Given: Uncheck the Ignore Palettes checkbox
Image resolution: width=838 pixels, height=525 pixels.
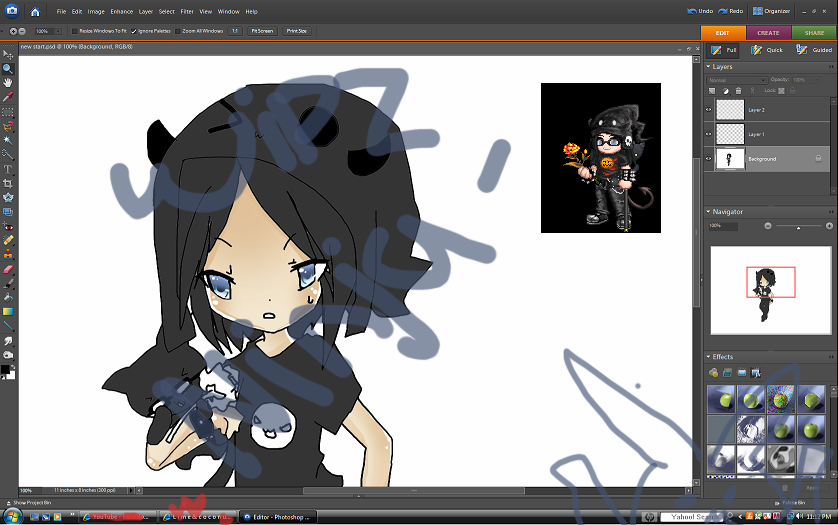Looking at the screenshot, I should (x=134, y=31).
